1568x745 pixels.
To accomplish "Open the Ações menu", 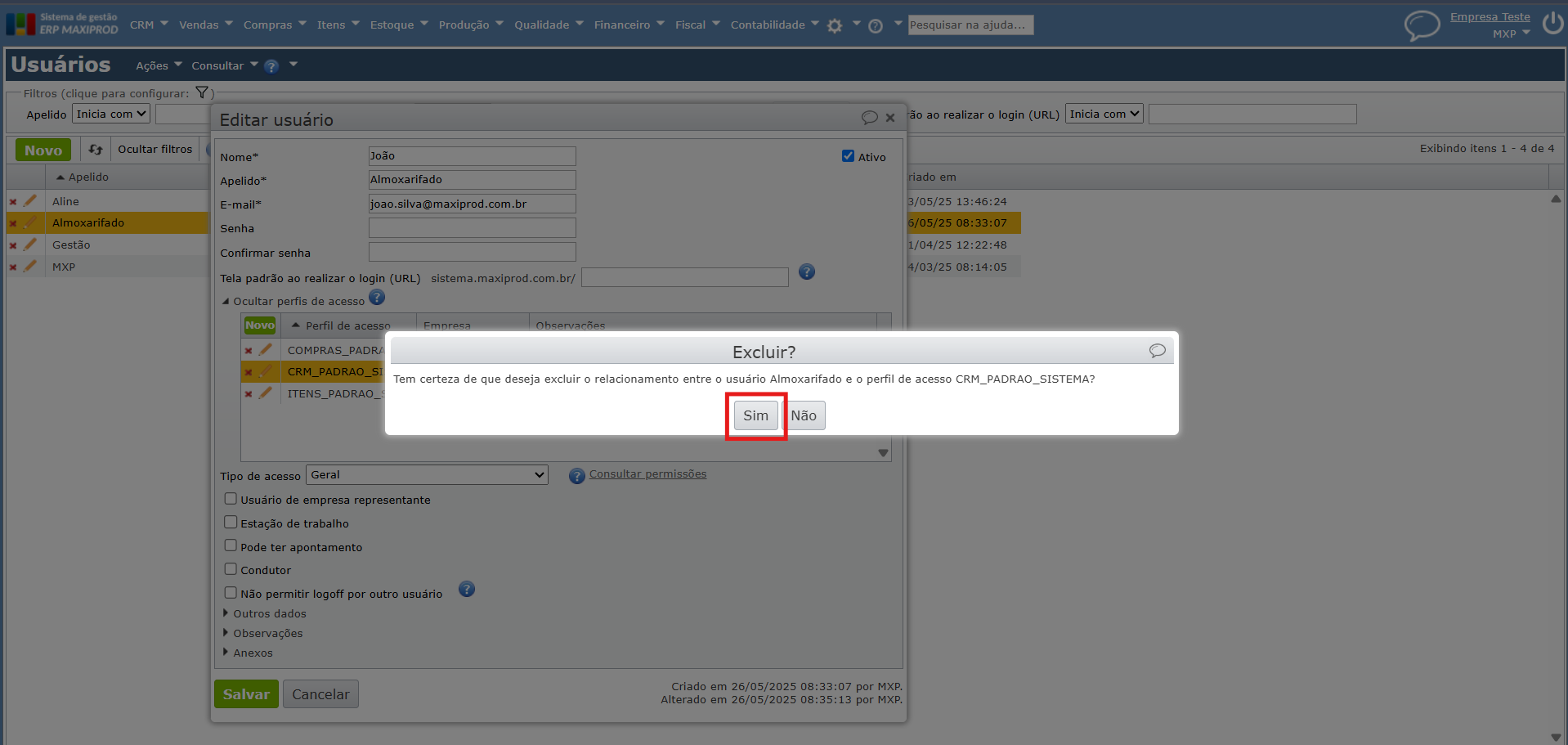I will [x=159, y=66].
